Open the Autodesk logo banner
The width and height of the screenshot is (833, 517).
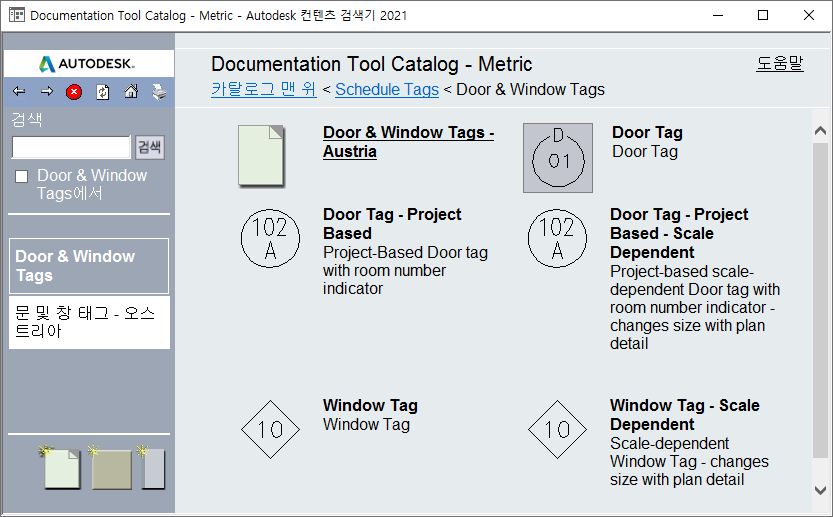pos(89,64)
